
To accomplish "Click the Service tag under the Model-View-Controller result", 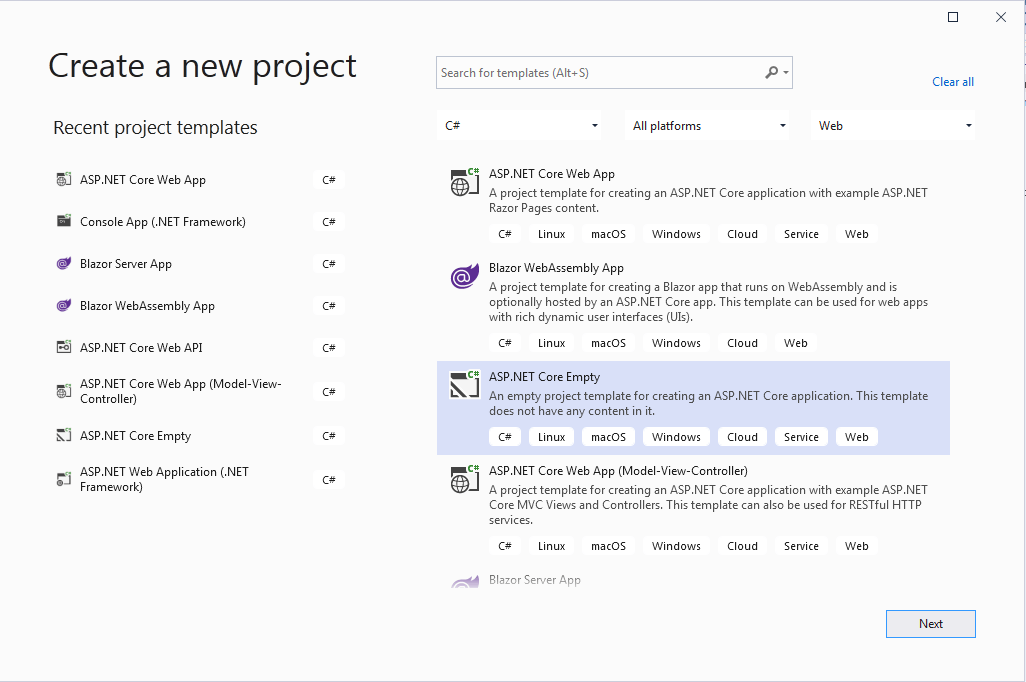I will [801, 546].
